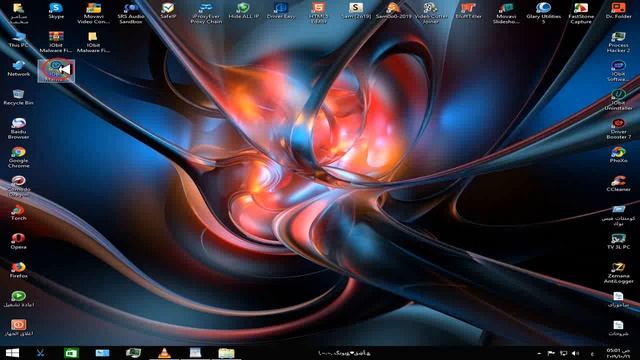The image size is (640, 360).
Task: Open Glary Utilities 5 icon
Action: tap(543, 13)
